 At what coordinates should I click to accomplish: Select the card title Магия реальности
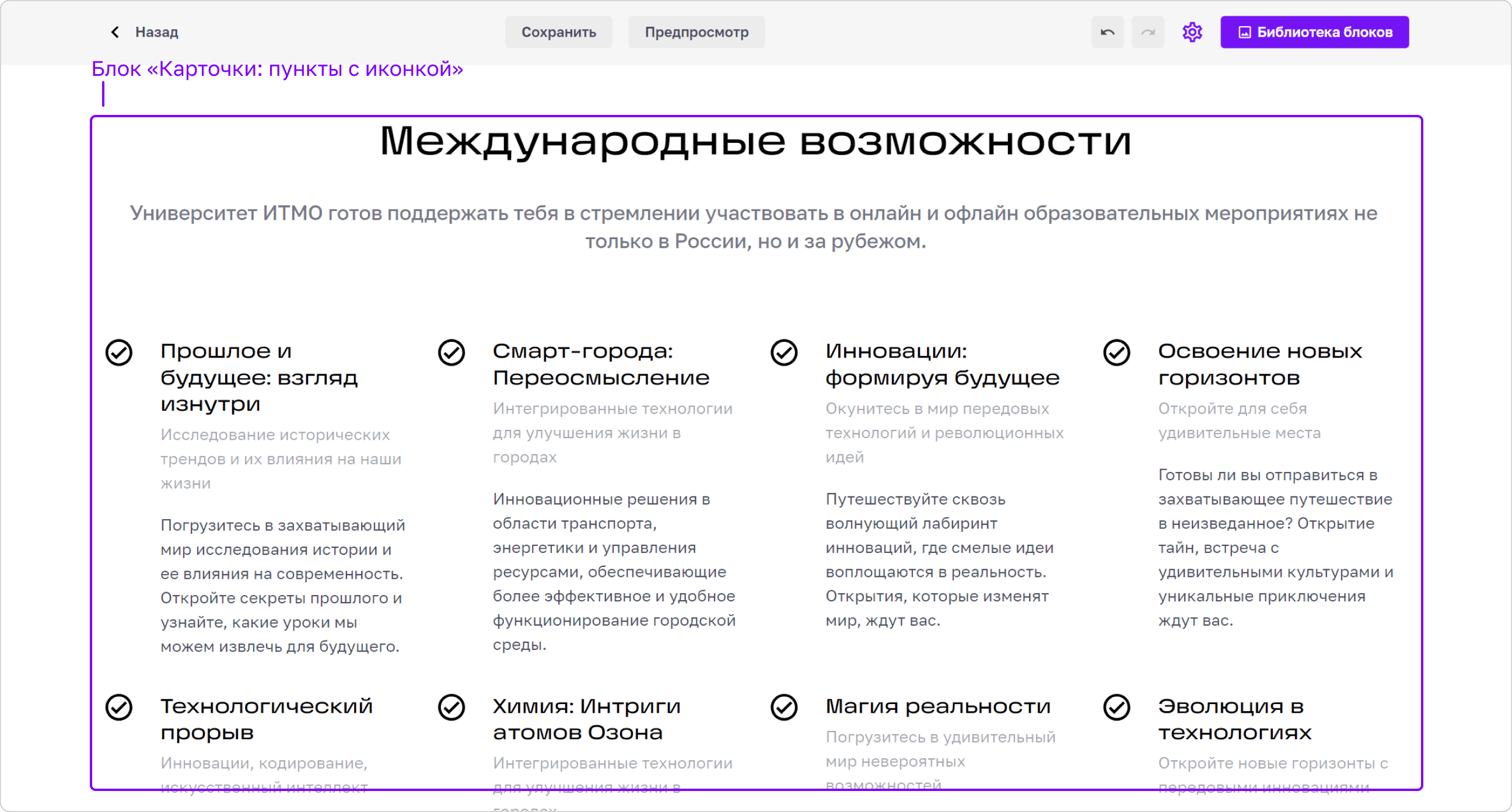click(938, 706)
